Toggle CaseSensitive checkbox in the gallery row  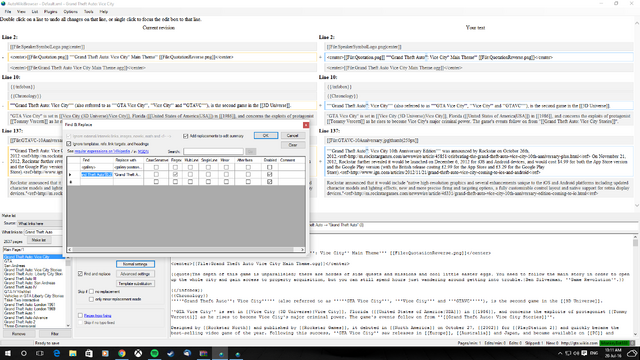click(x=156, y=167)
